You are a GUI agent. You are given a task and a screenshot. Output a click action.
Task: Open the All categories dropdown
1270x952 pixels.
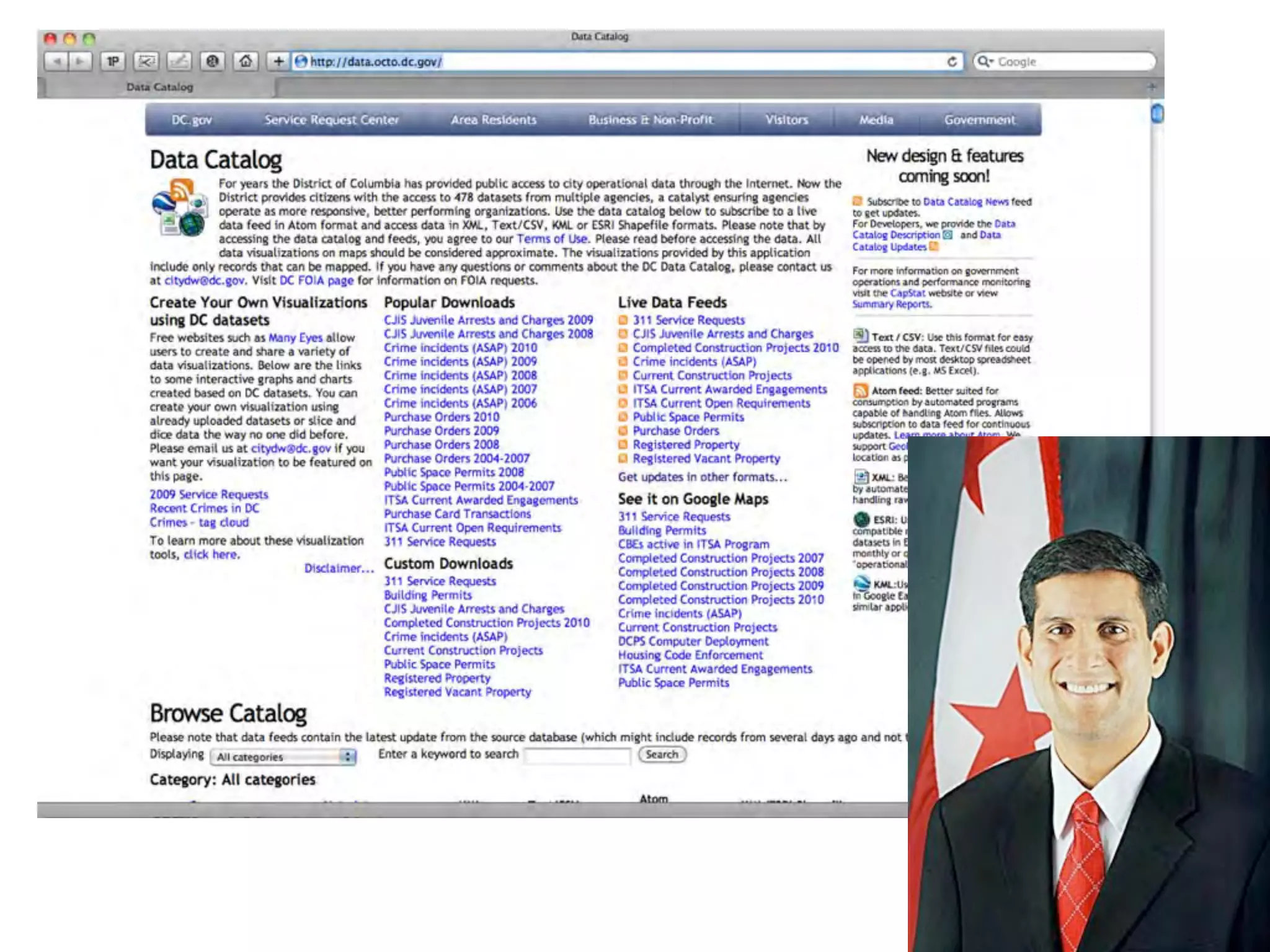tap(283, 757)
